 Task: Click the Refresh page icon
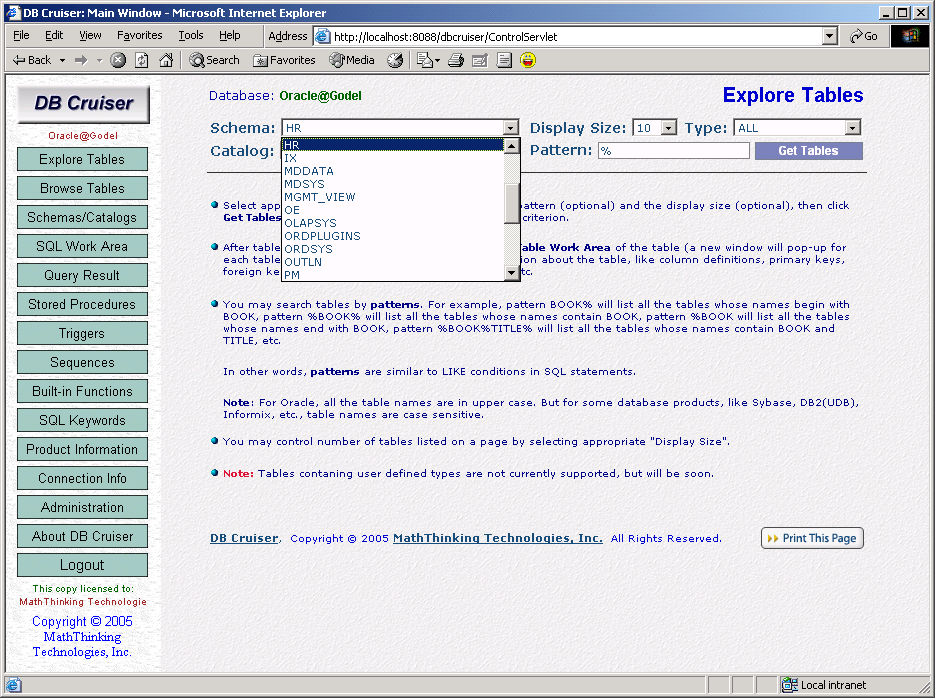tap(142, 60)
